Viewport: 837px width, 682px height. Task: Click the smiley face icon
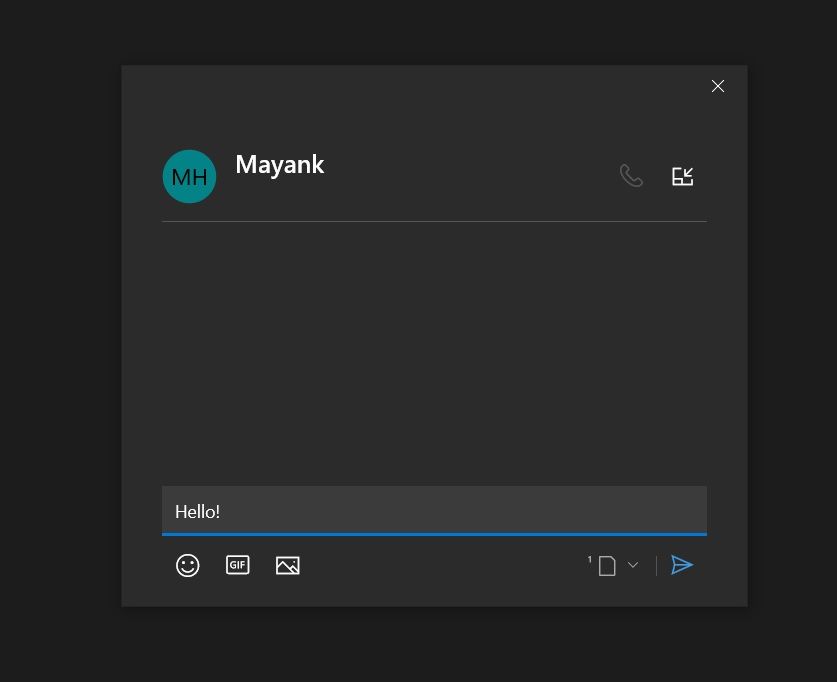[x=188, y=565]
